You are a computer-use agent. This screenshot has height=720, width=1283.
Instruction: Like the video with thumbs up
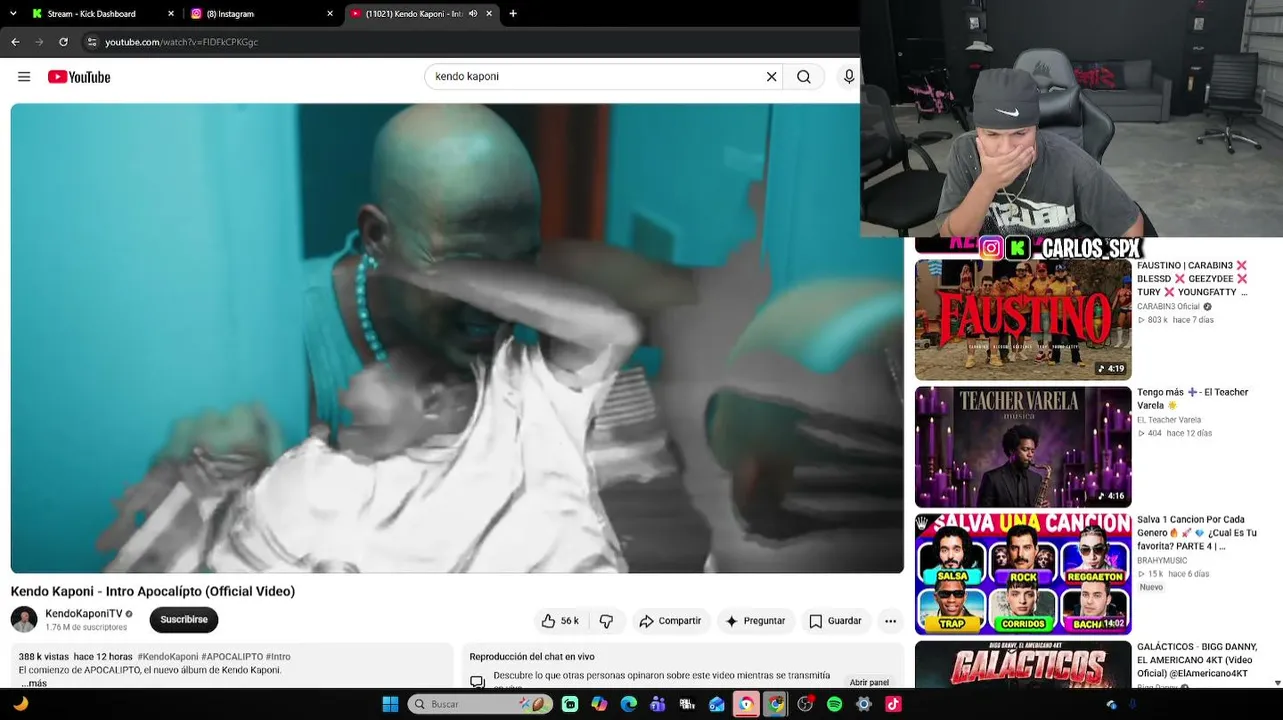(x=561, y=621)
